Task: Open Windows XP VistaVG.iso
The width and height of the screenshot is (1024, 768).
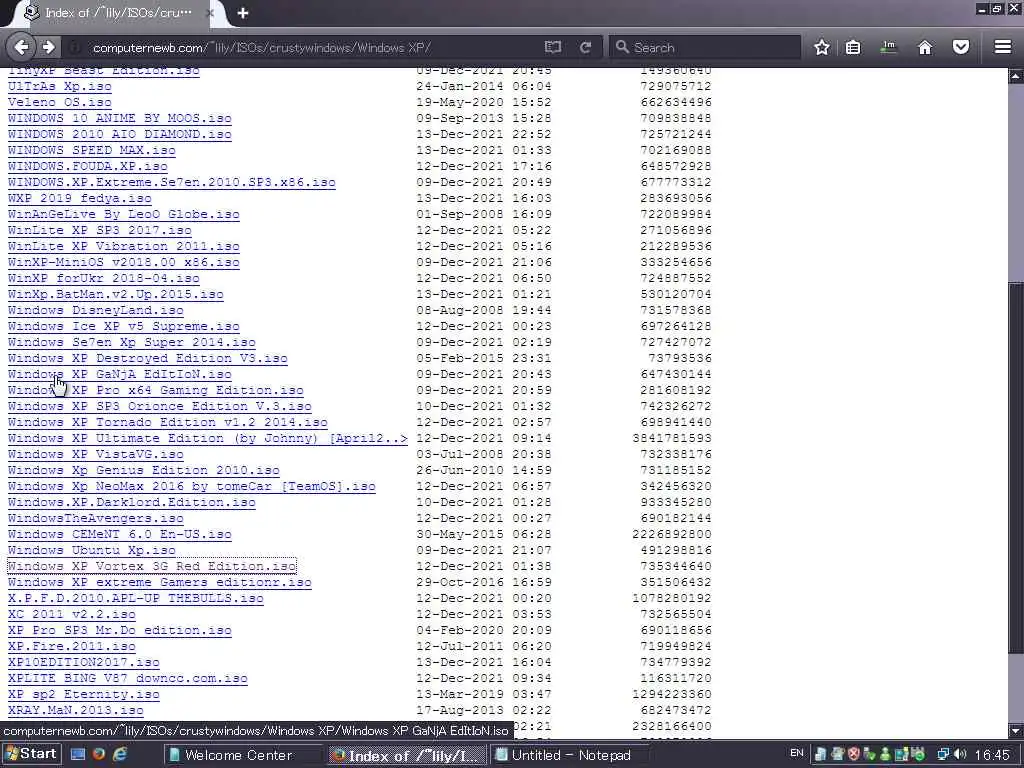Action: point(95,455)
